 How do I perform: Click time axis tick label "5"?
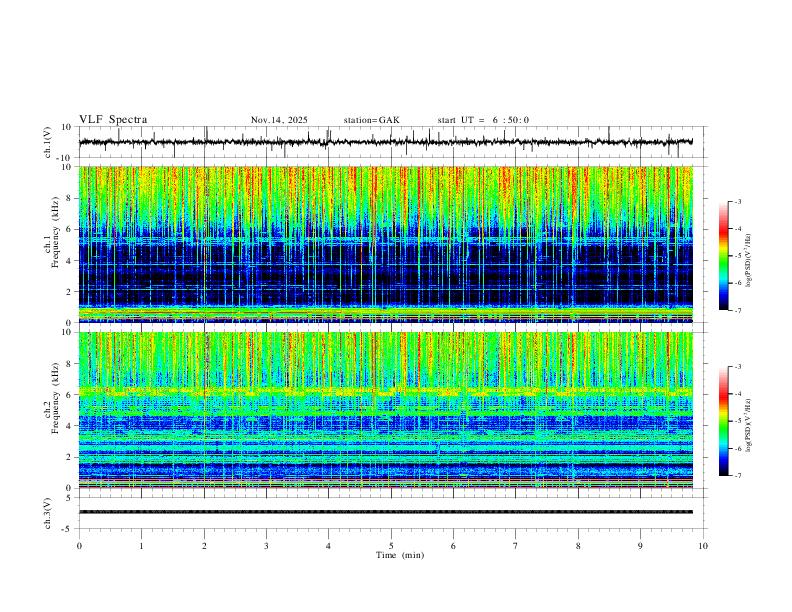(x=391, y=546)
